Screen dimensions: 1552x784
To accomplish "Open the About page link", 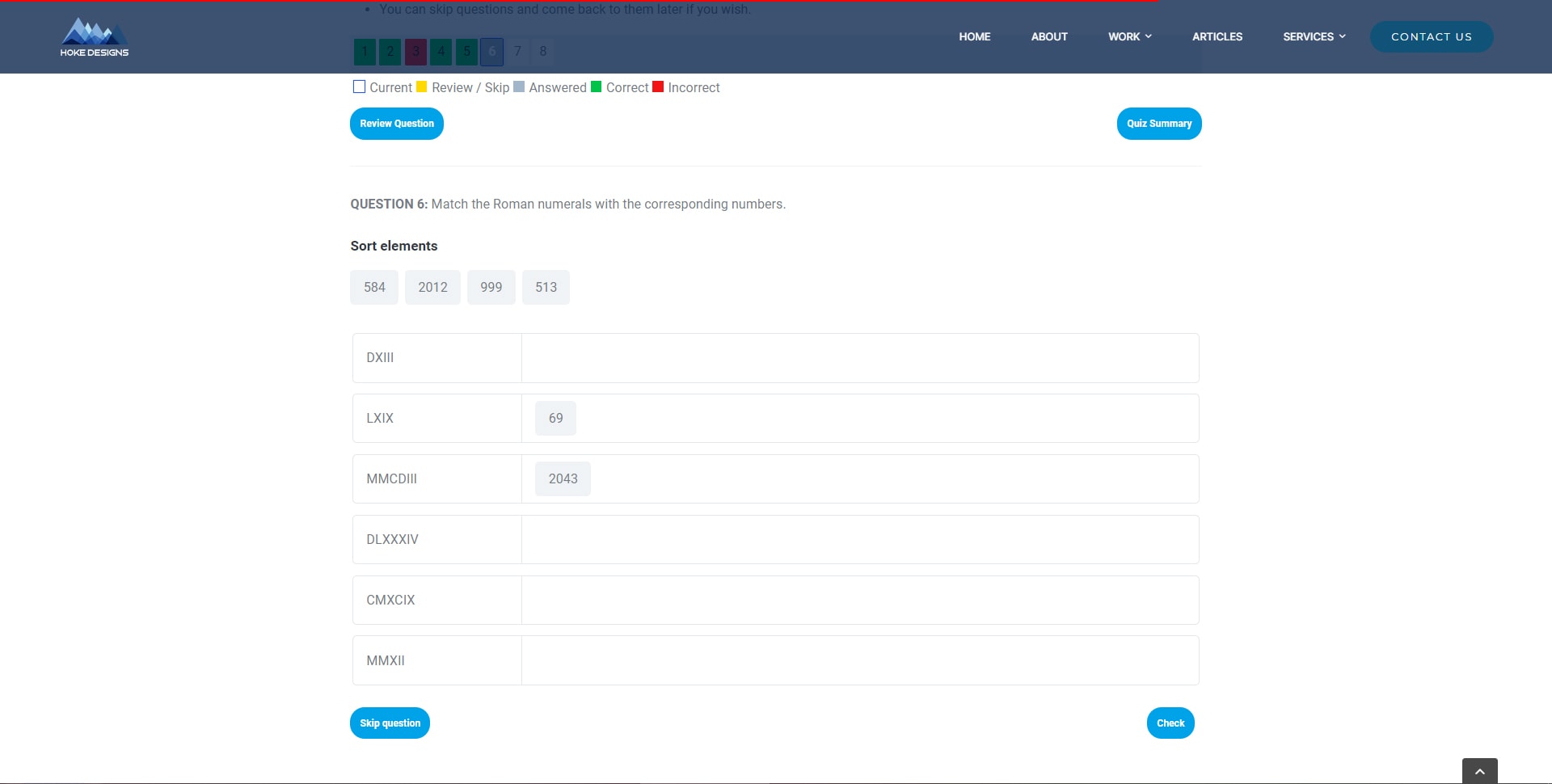I will [1049, 37].
